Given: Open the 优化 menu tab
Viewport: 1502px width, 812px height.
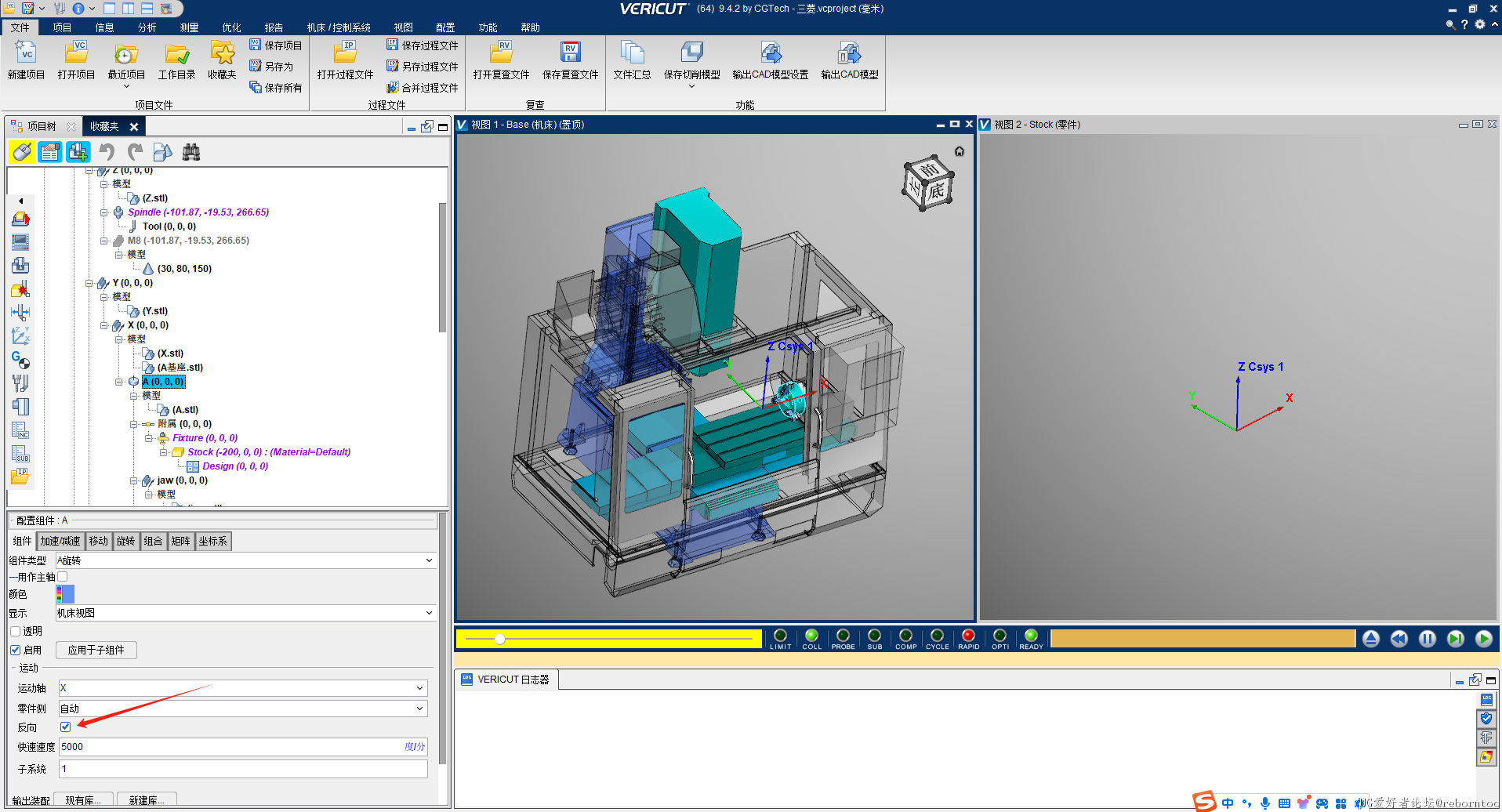Looking at the screenshot, I should pyautogui.click(x=231, y=27).
